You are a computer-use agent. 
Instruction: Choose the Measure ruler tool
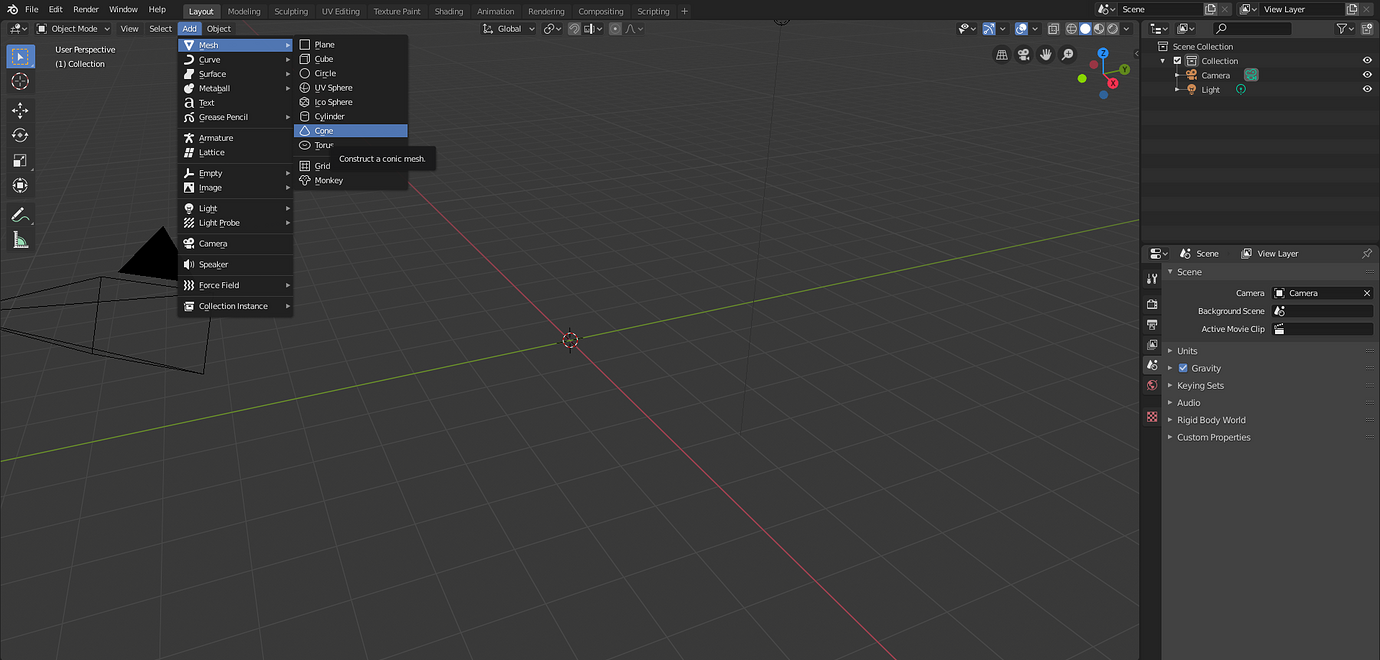click(x=20, y=239)
